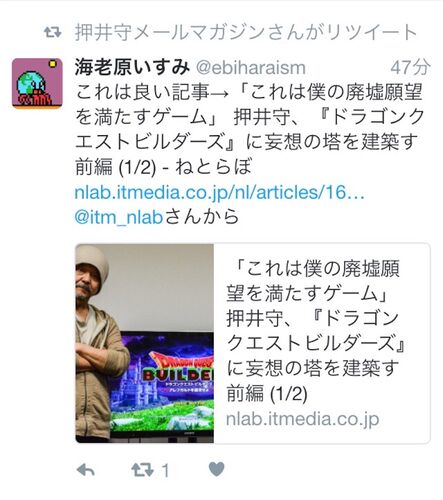
Task: Click the reply arrow icon
Action: (x=86, y=470)
